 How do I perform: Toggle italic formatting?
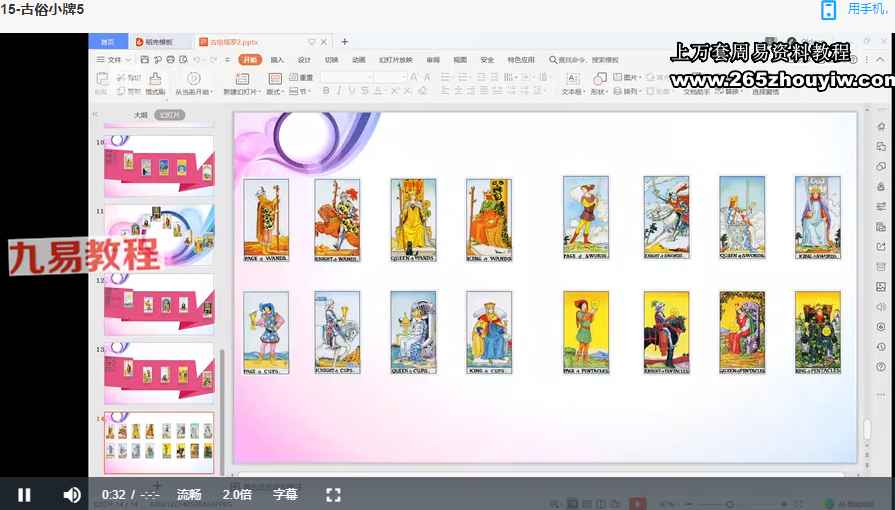click(x=338, y=91)
